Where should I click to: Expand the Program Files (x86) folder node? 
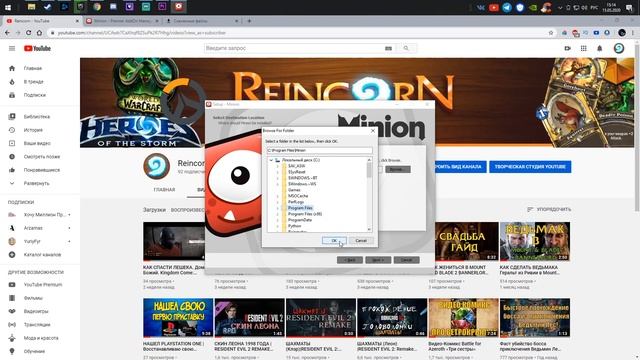tap(278, 214)
